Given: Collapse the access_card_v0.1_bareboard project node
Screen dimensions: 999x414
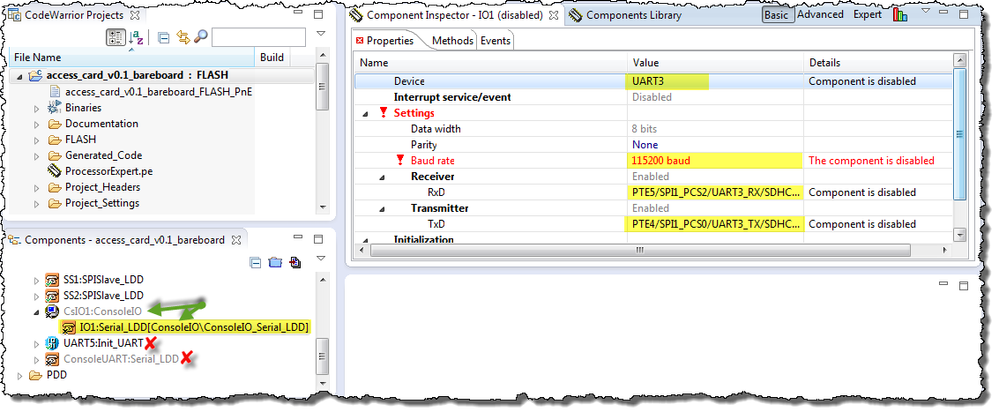Looking at the screenshot, I should [x=19, y=76].
